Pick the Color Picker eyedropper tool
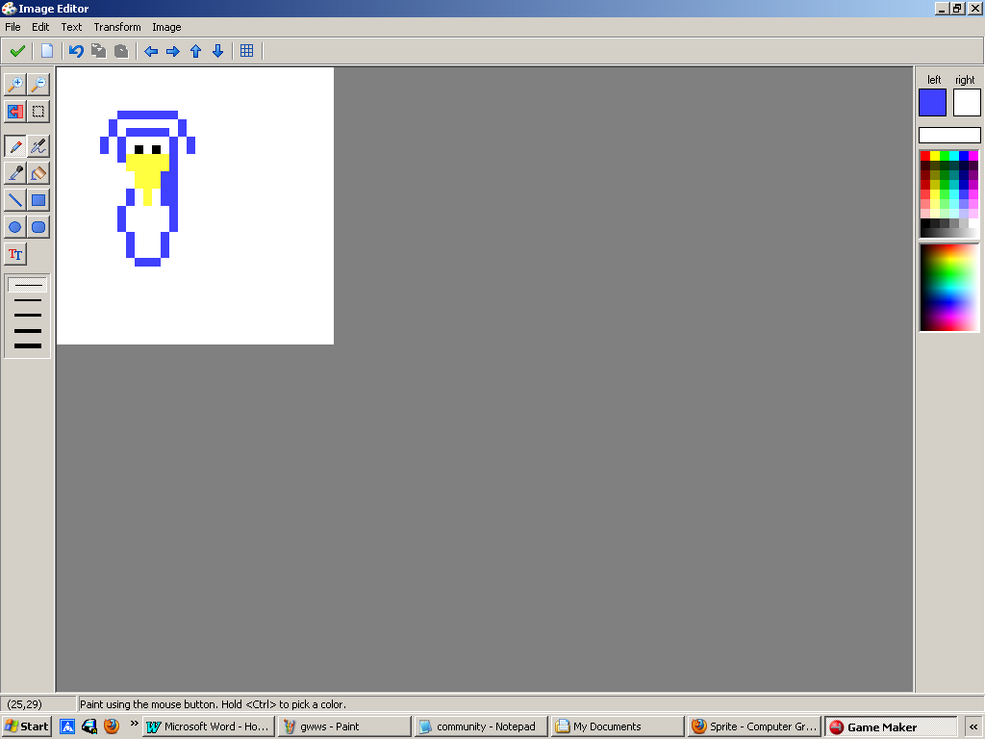985x739 pixels. click(x=15, y=173)
